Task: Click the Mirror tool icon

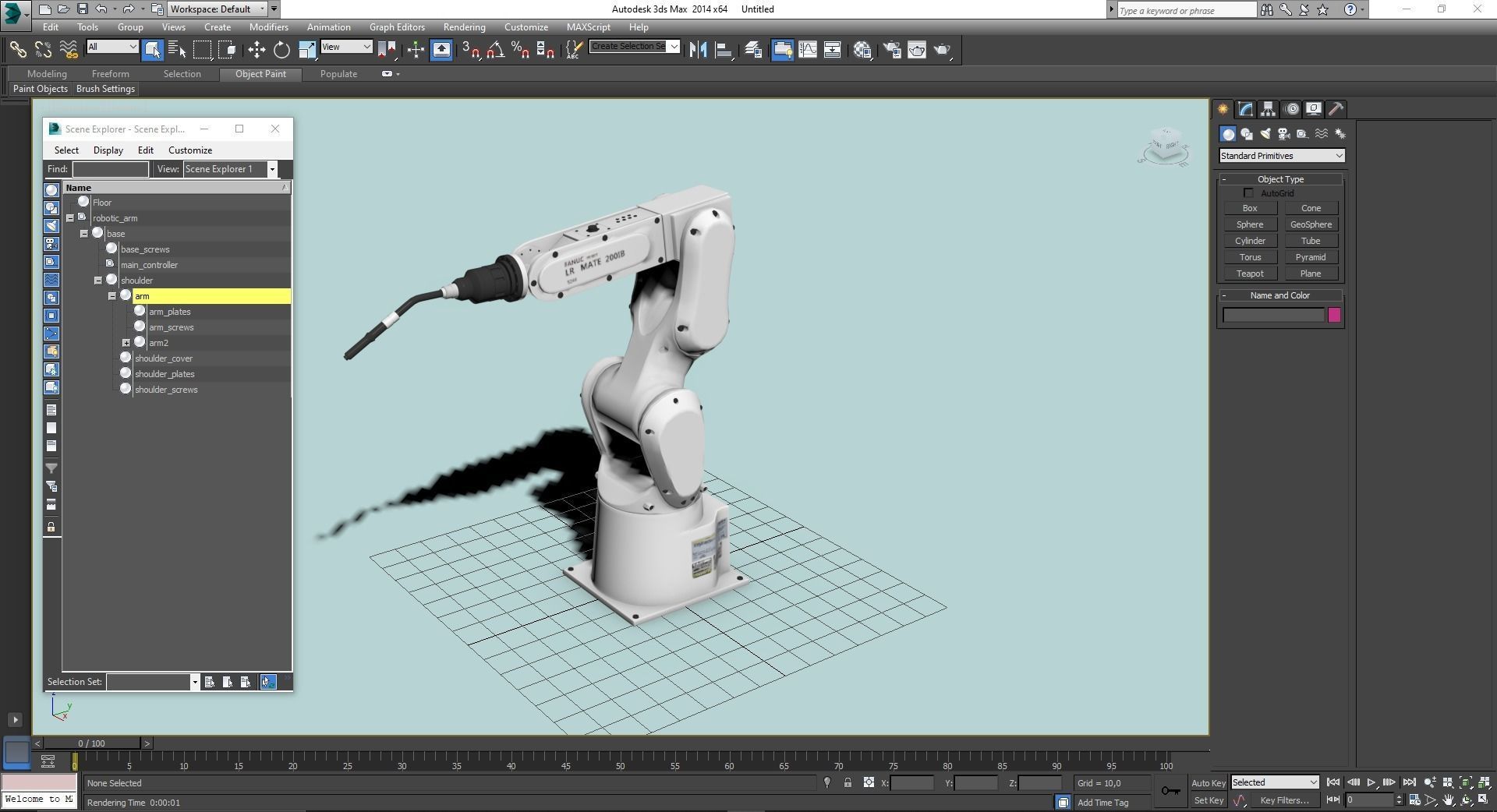Action: click(x=698, y=50)
